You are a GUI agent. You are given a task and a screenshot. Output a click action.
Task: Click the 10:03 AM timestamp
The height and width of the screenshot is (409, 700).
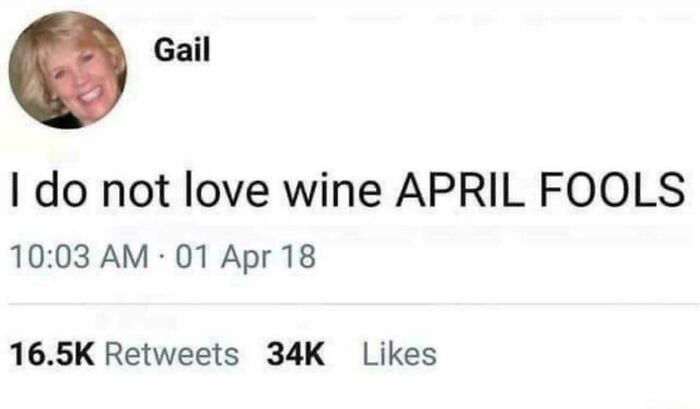pos(75,257)
